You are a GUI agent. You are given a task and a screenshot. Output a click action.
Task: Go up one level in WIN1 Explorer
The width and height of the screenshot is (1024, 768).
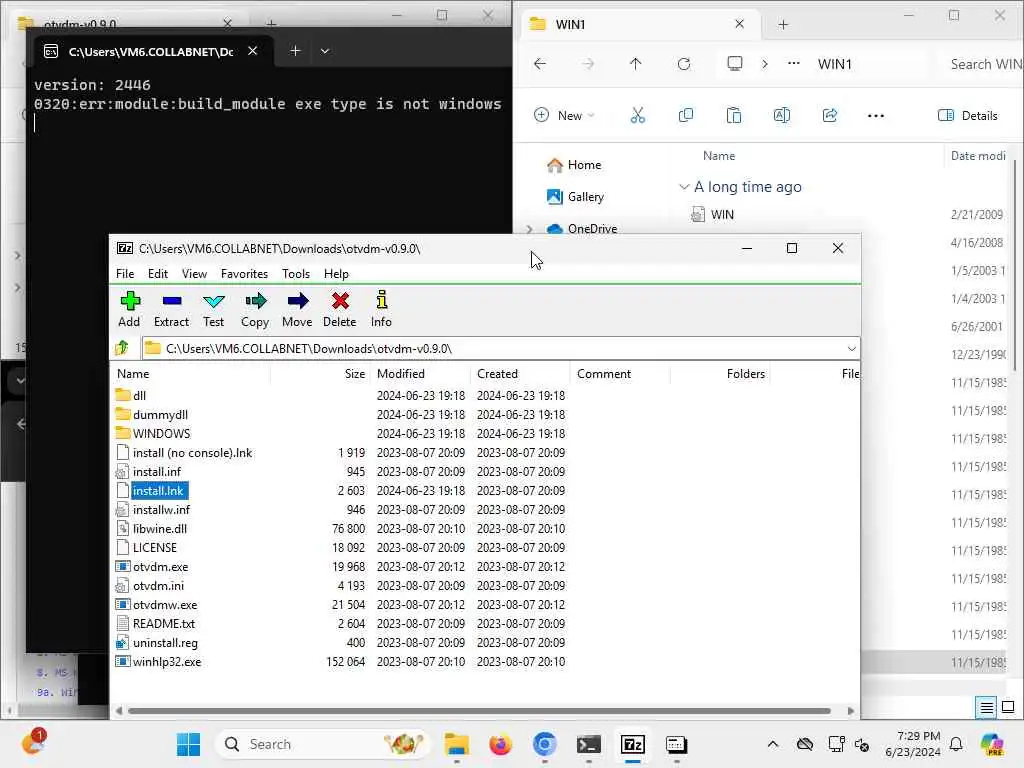(x=635, y=63)
